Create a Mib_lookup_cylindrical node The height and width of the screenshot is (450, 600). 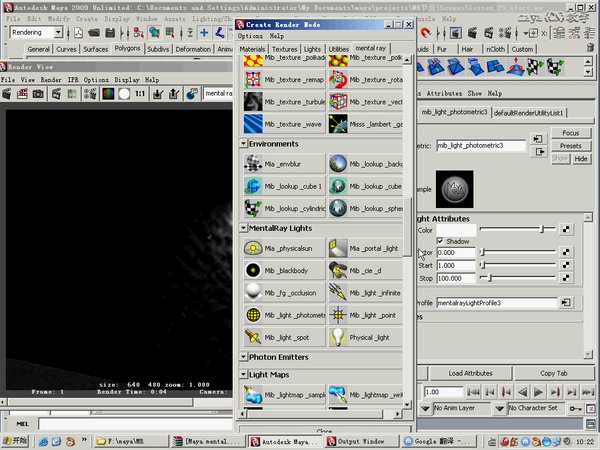click(x=284, y=208)
